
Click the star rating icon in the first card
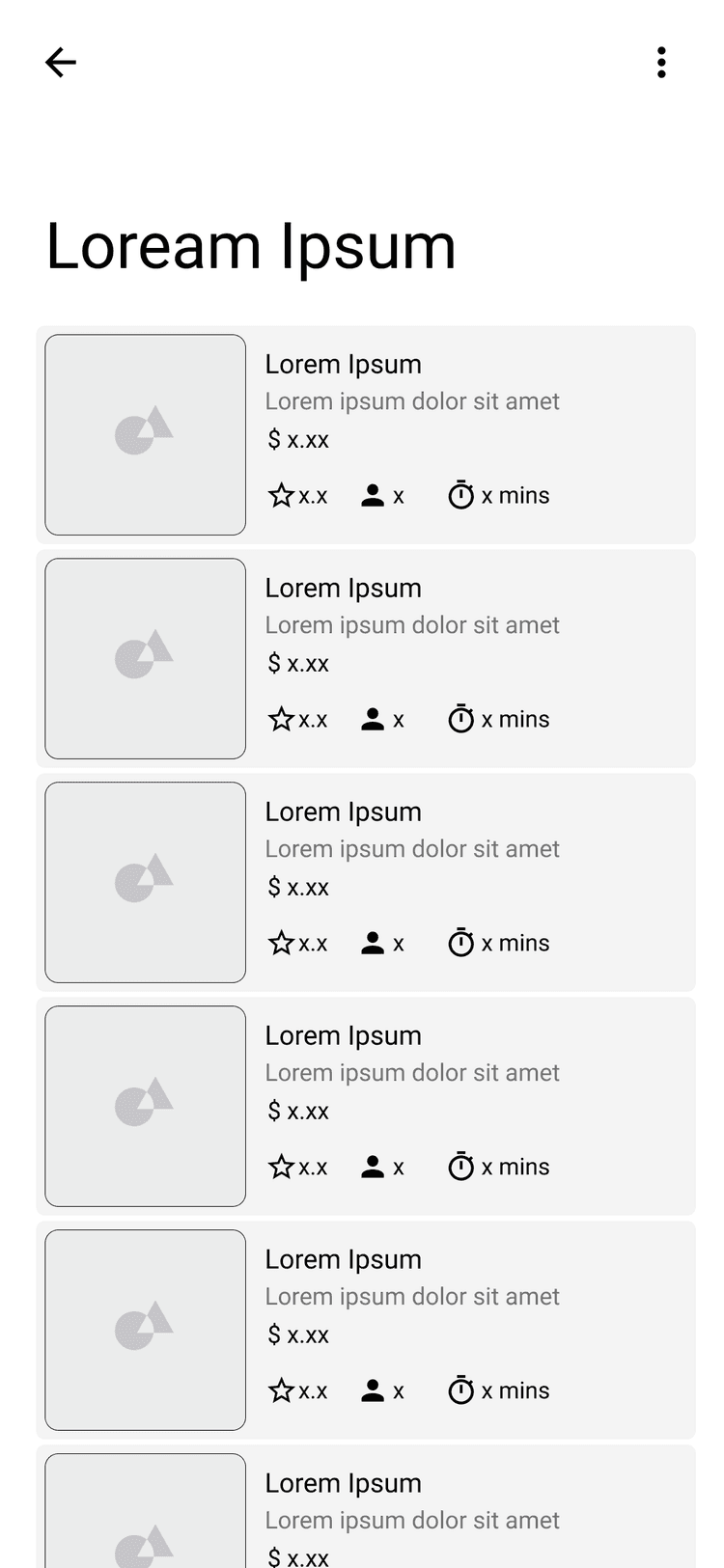click(281, 496)
